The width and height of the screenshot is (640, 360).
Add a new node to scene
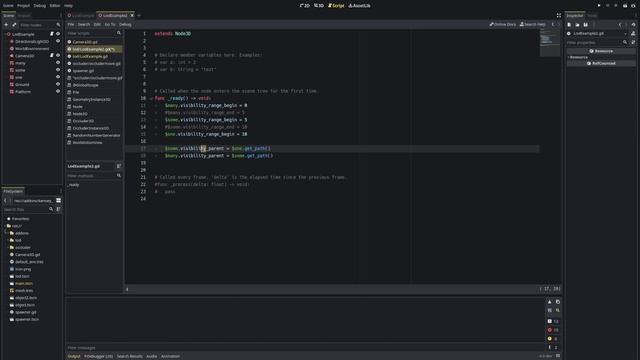tap(6, 25)
